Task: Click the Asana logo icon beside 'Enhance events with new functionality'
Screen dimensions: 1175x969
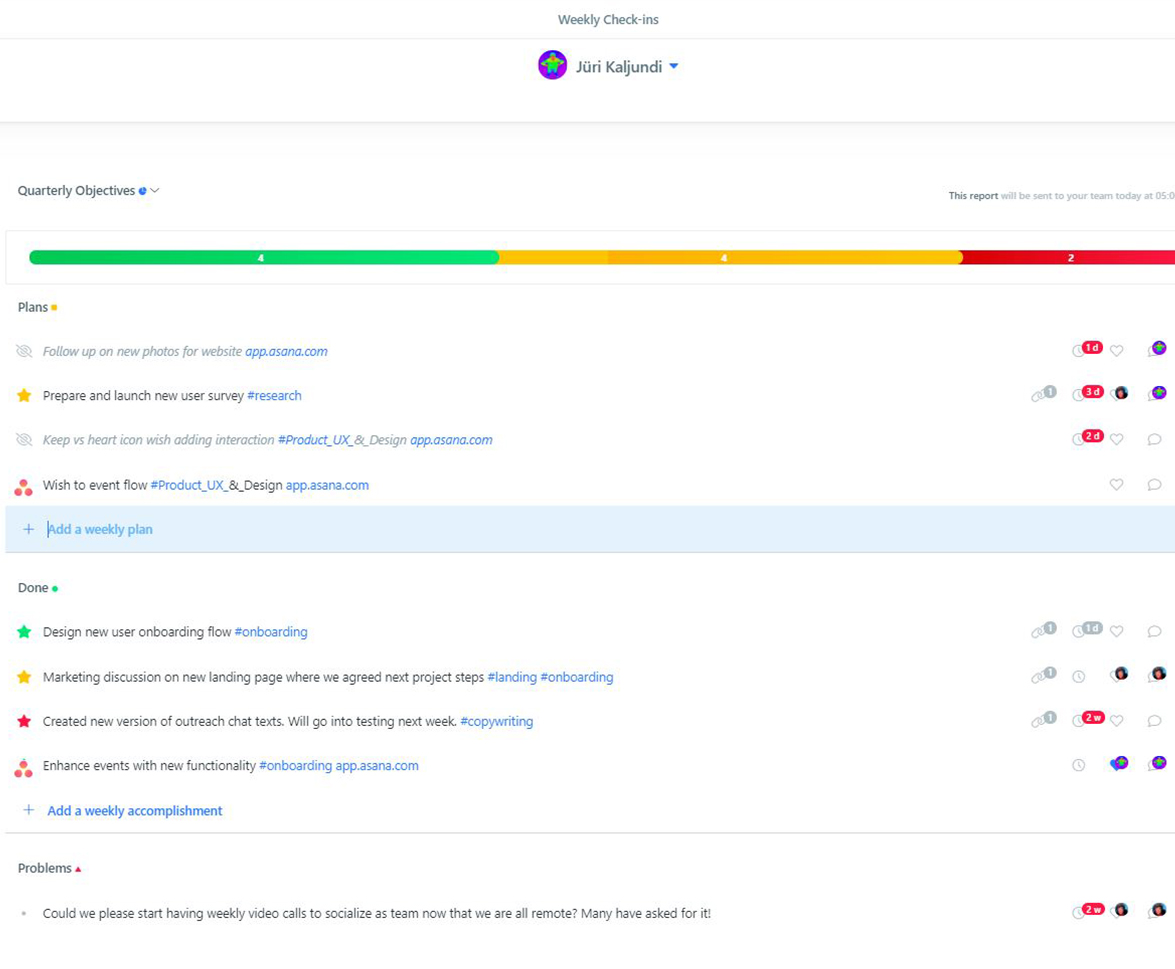Action: [x=24, y=767]
